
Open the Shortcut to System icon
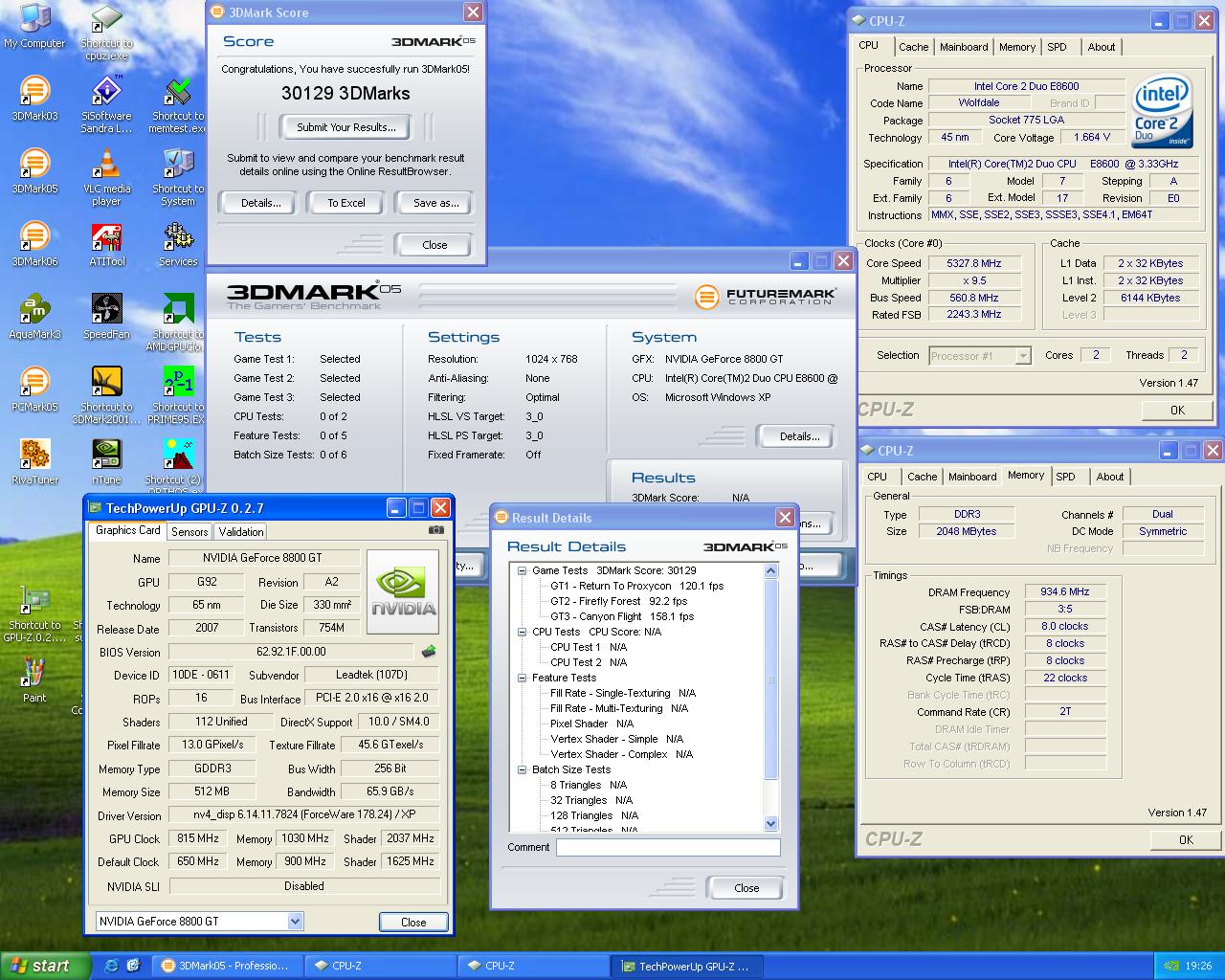point(177,177)
